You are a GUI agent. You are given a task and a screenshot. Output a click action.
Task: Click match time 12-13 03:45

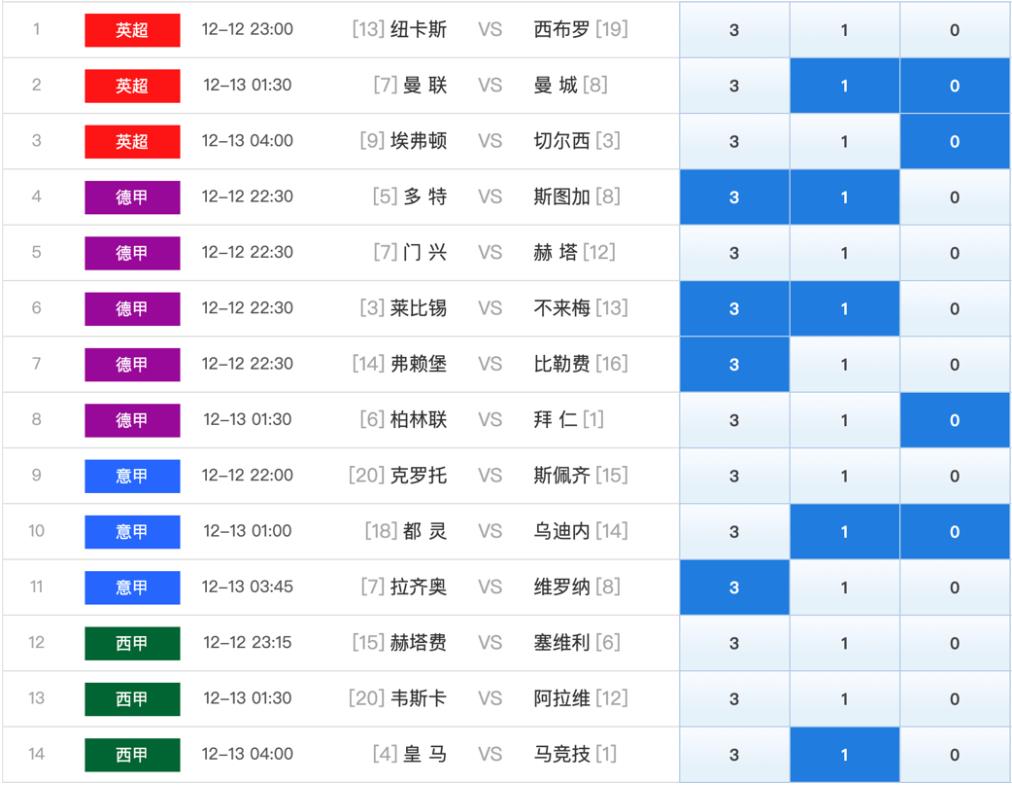tap(247, 587)
